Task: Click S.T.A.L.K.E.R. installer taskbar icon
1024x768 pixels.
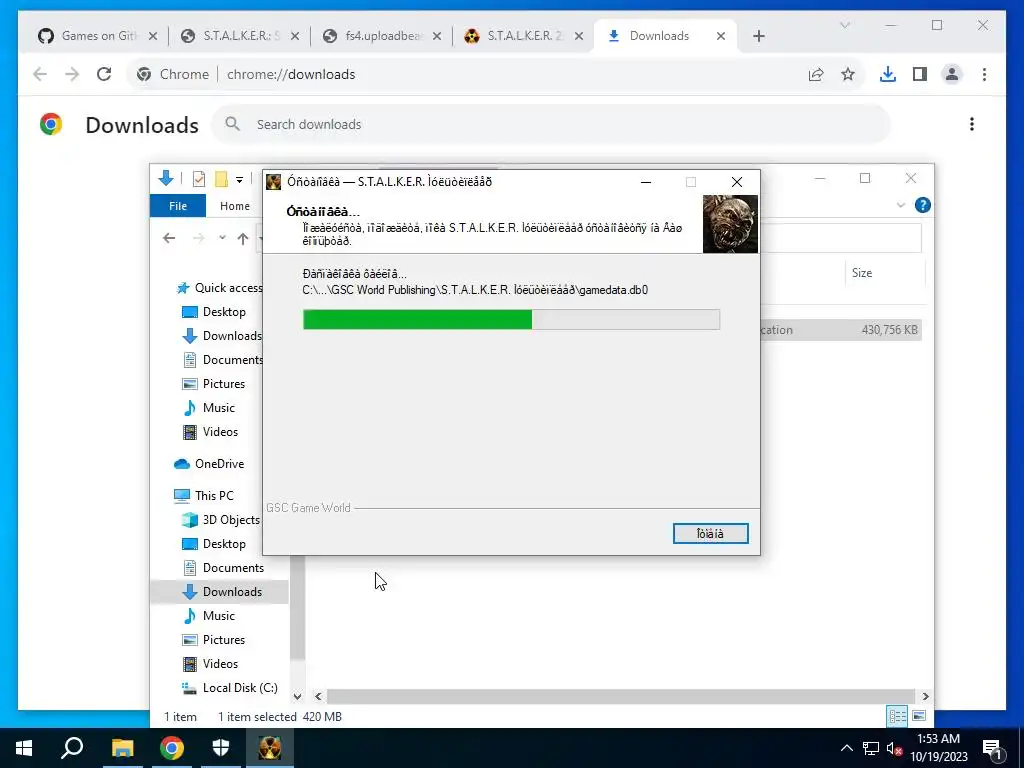Action: click(x=270, y=748)
